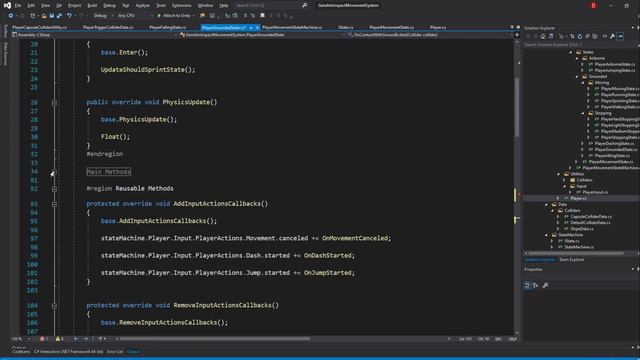Click the Solution Explorer home icon
This screenshot has height=360, width=640.
coord(543,36)
